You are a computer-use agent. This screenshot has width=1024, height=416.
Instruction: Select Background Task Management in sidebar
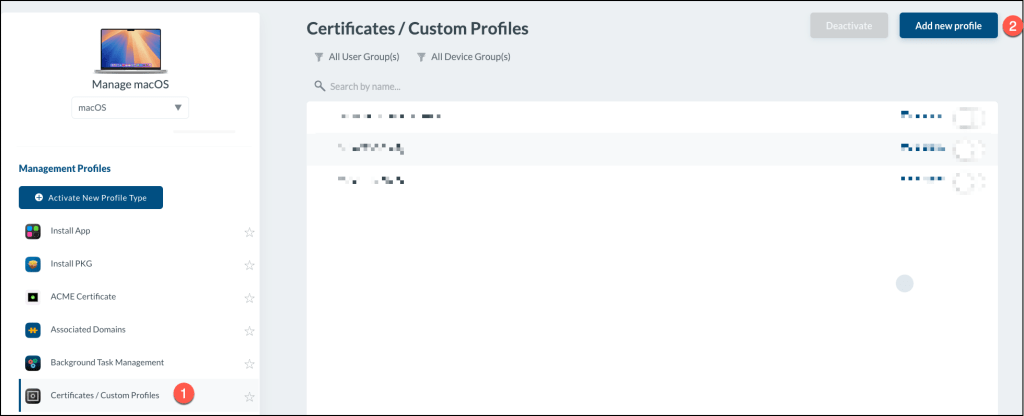[107, 362]
